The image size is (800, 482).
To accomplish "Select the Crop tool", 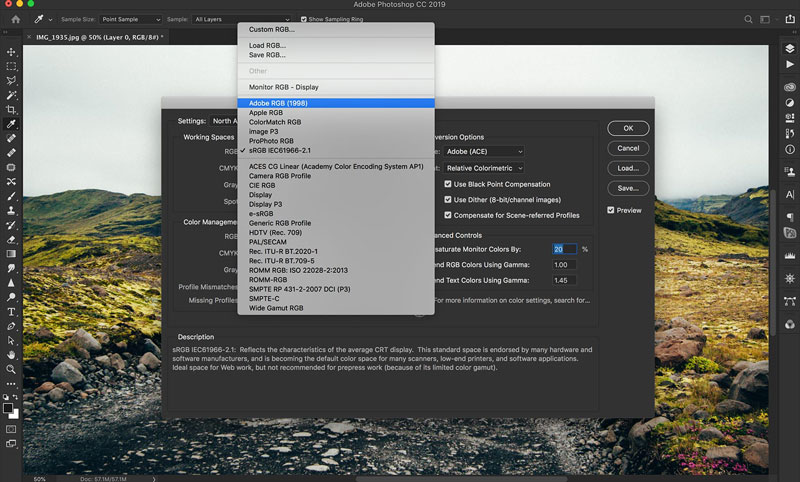I will point(11,110).
